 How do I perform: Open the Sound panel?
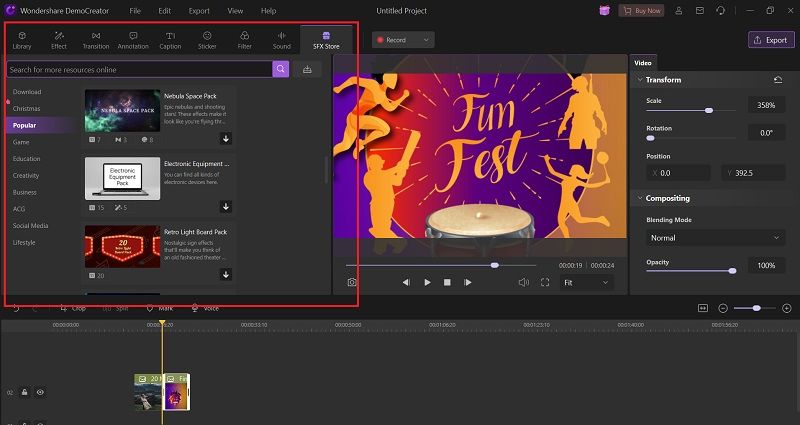click(x=282, y=40)
